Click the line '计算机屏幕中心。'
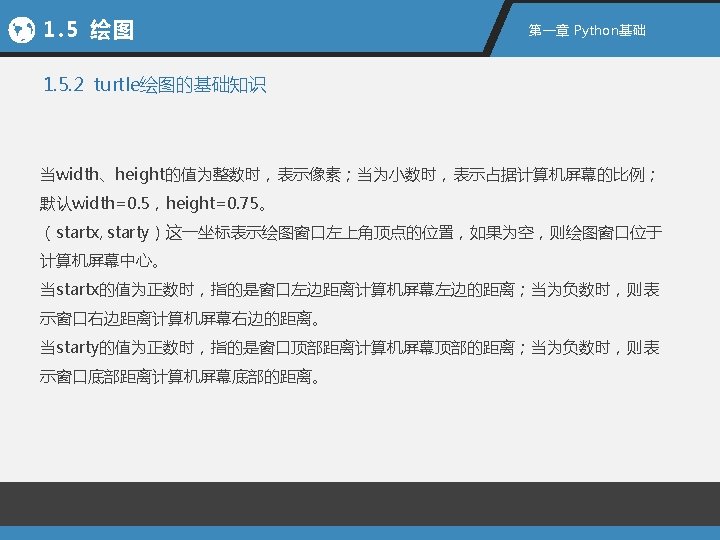This screenshot has width=720, height=540. click(100, 261)
